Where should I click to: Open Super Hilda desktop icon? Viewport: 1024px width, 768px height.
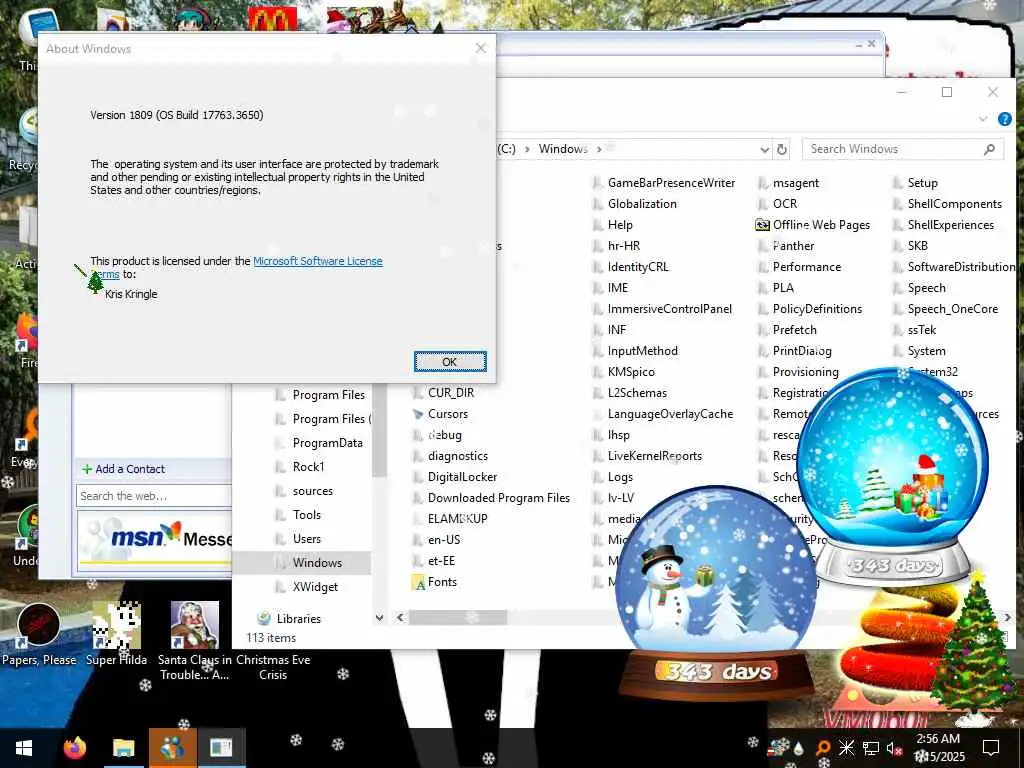point(116,635)
